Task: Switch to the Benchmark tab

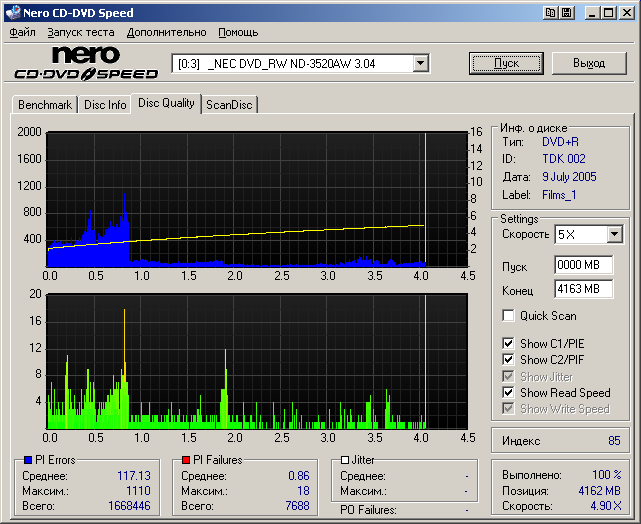Action: pos(45,104)
